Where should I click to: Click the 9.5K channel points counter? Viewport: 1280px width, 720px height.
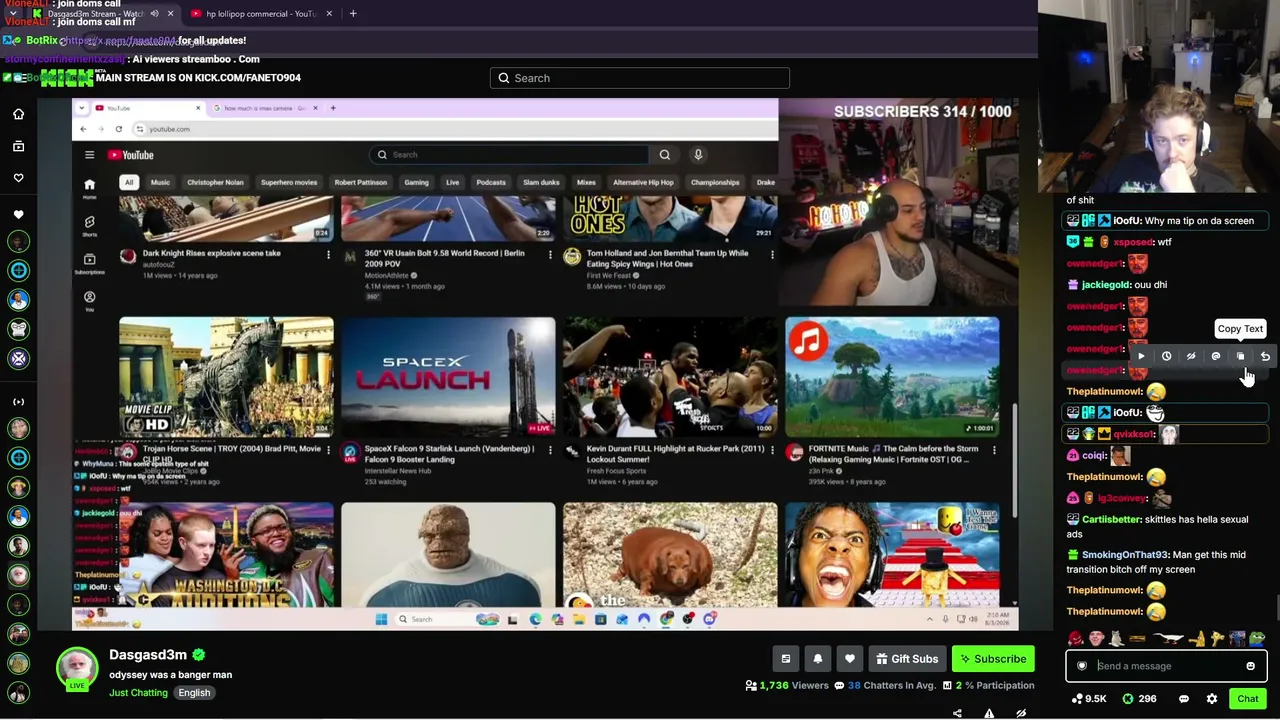[1088, 699]
